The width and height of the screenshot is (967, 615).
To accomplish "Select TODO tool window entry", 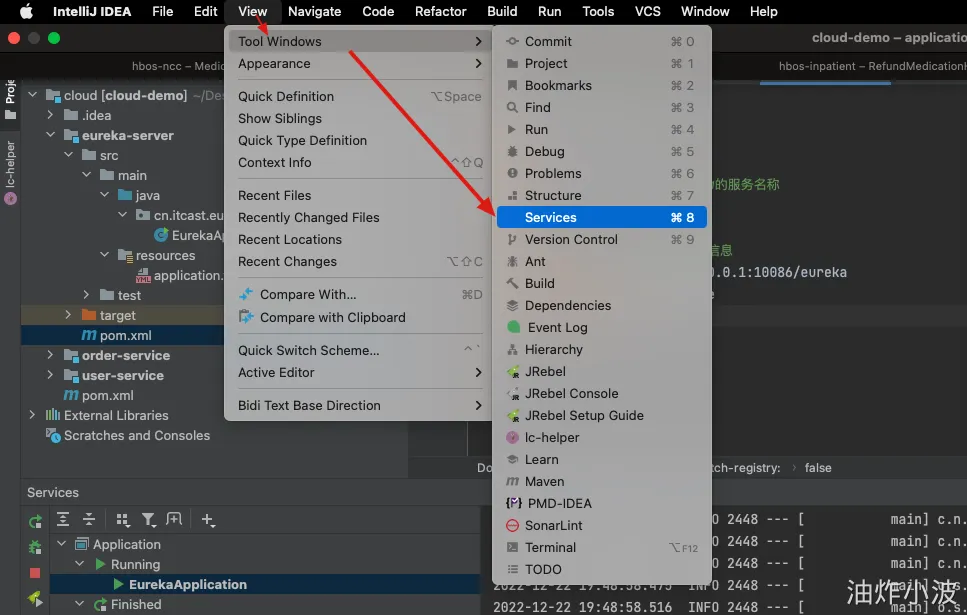I will (x=601, y=569).
